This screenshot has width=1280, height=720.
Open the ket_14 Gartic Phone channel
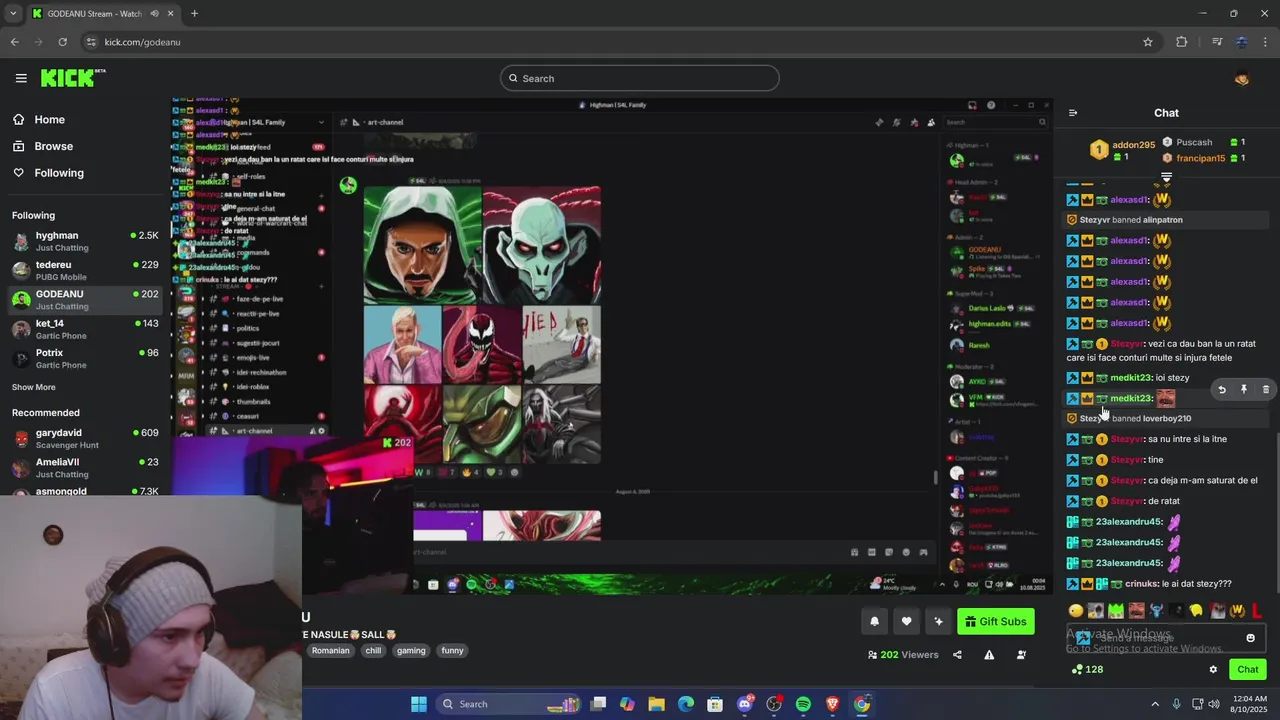tap(85, 329)
